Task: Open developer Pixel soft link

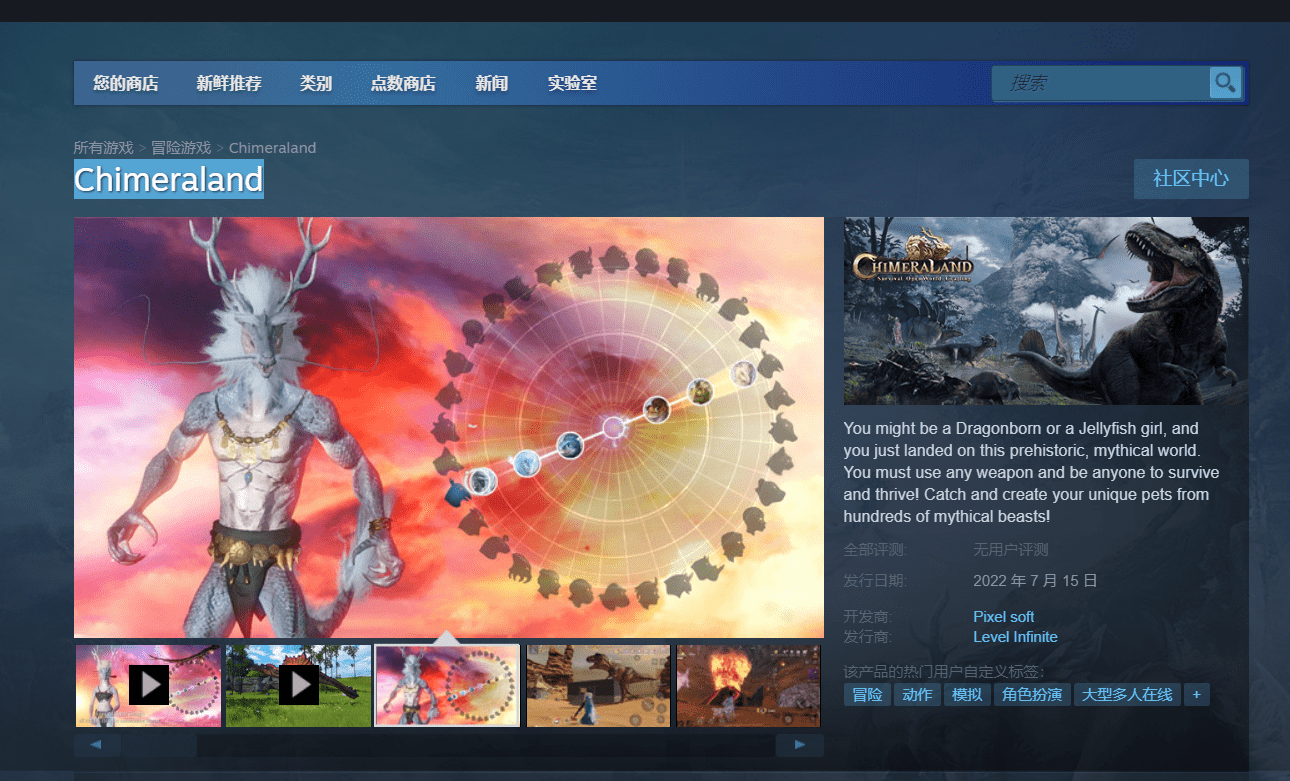Action: click(1003, 617)
